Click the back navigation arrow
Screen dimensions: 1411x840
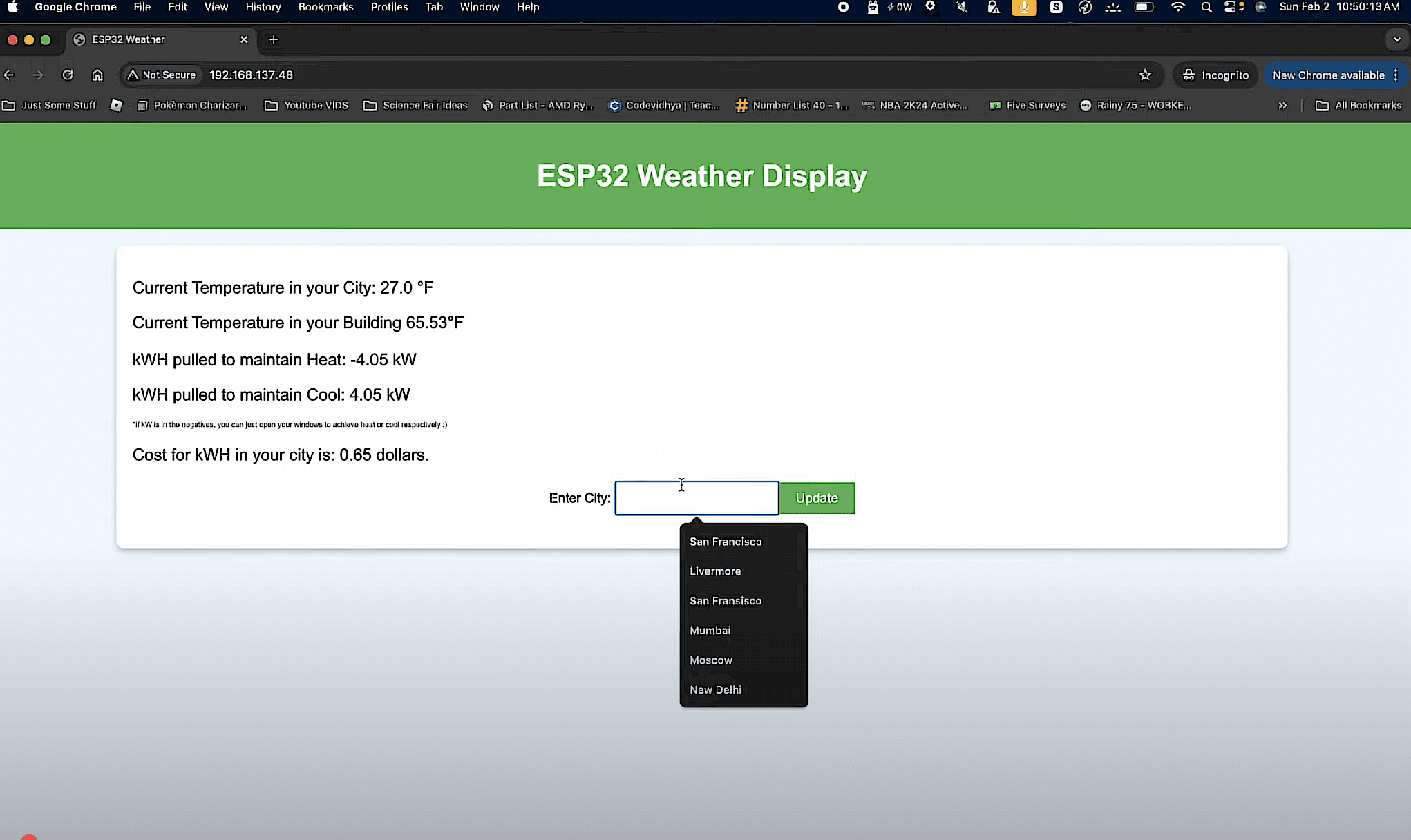click(x=10, y=75)
